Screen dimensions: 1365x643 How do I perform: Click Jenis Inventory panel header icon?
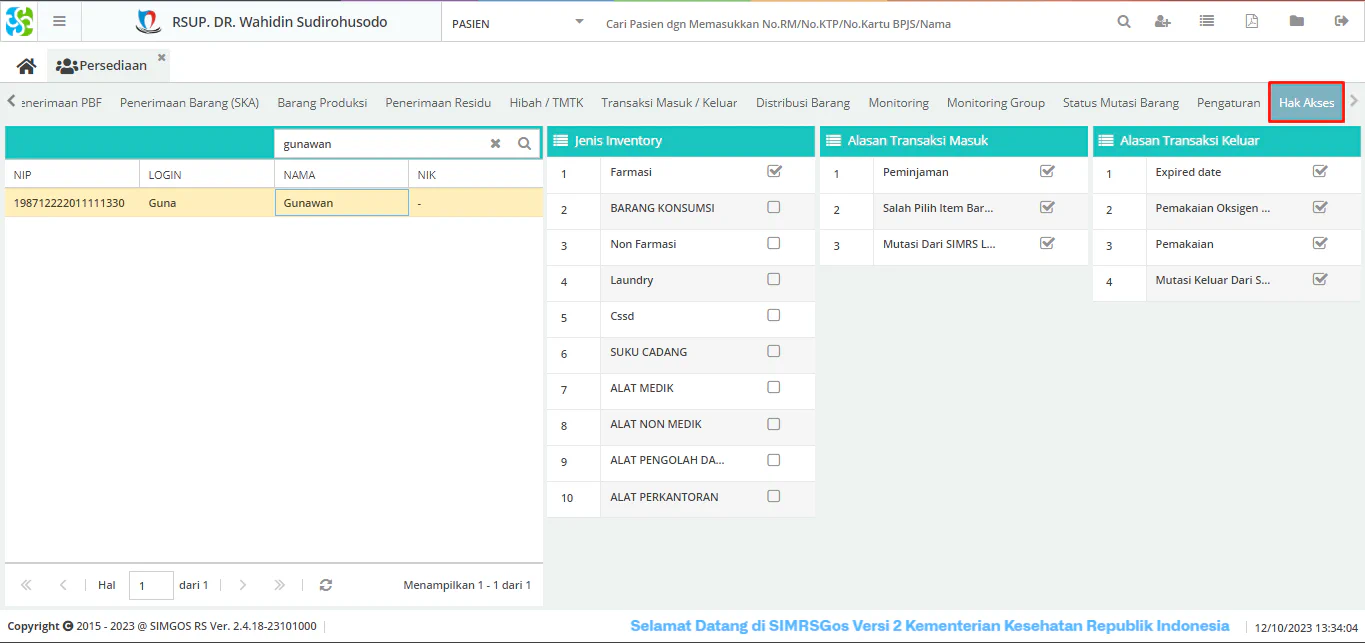tap(561, 141)
